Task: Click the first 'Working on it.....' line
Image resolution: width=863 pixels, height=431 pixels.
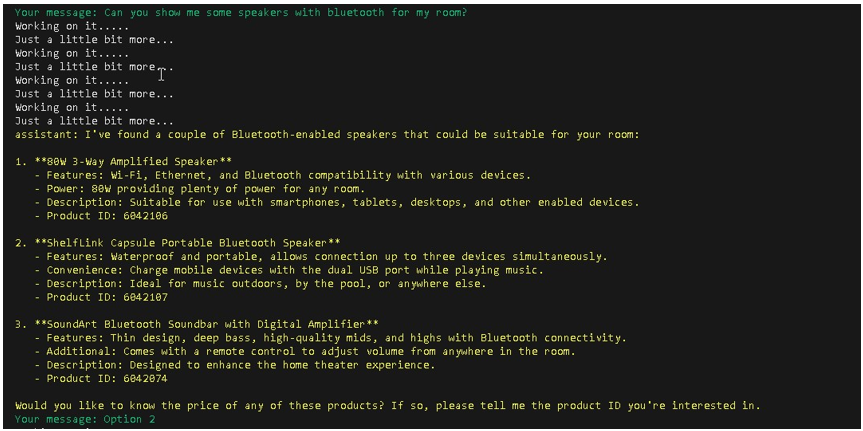Action: click(72, 26)
